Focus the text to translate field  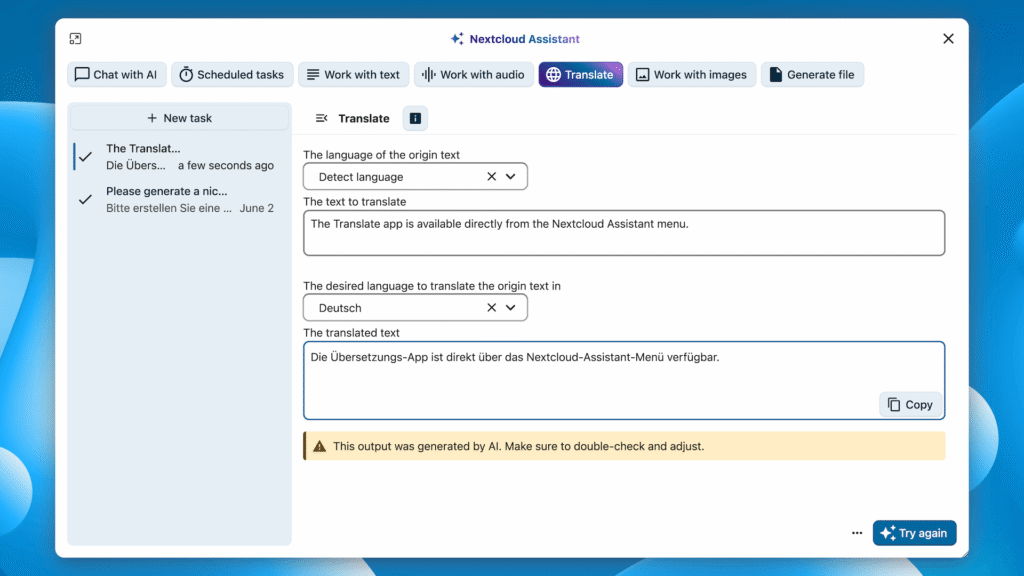pyautogui.click(x=624, y=232)
